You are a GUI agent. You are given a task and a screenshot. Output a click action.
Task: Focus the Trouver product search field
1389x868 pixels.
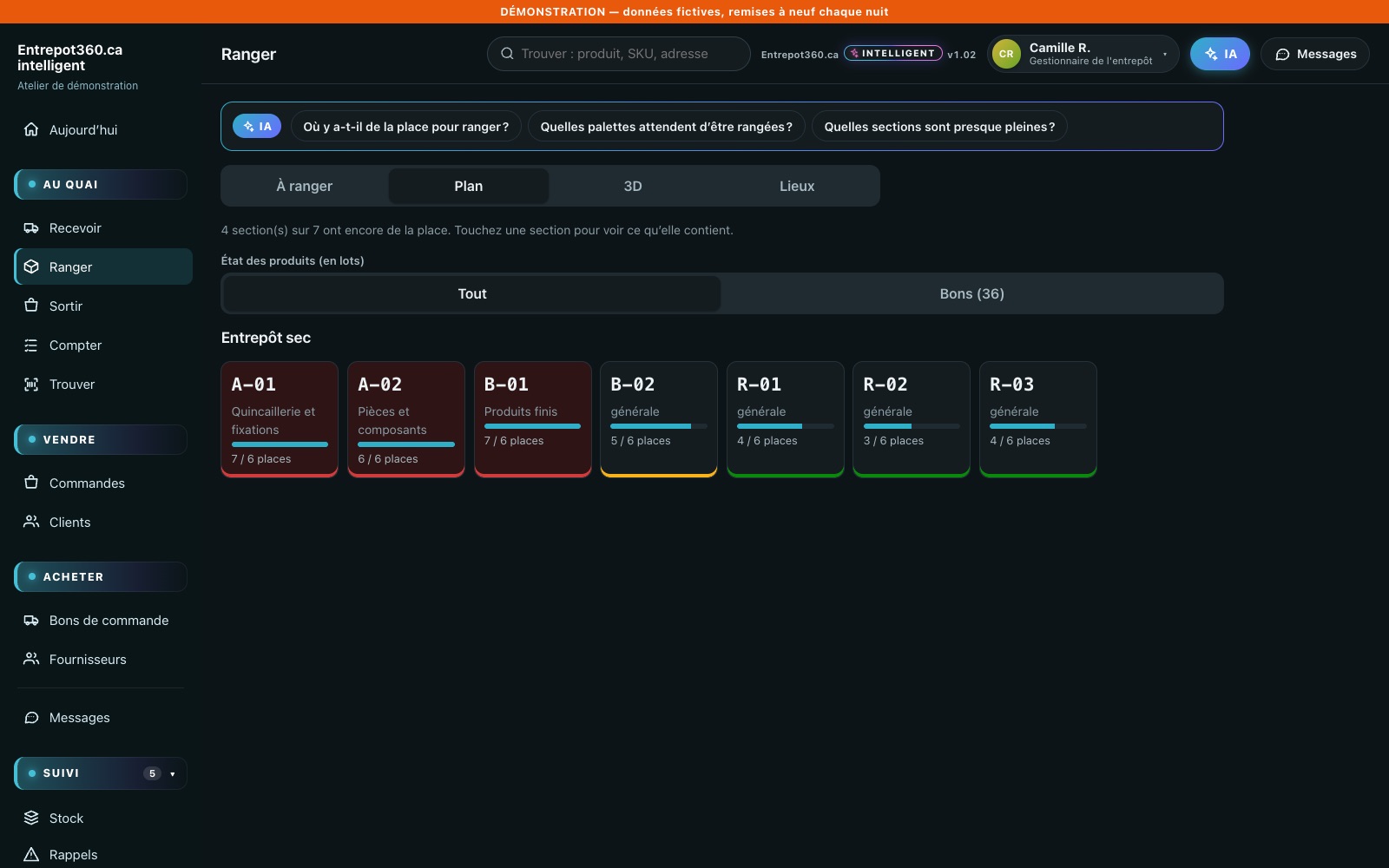619,54
